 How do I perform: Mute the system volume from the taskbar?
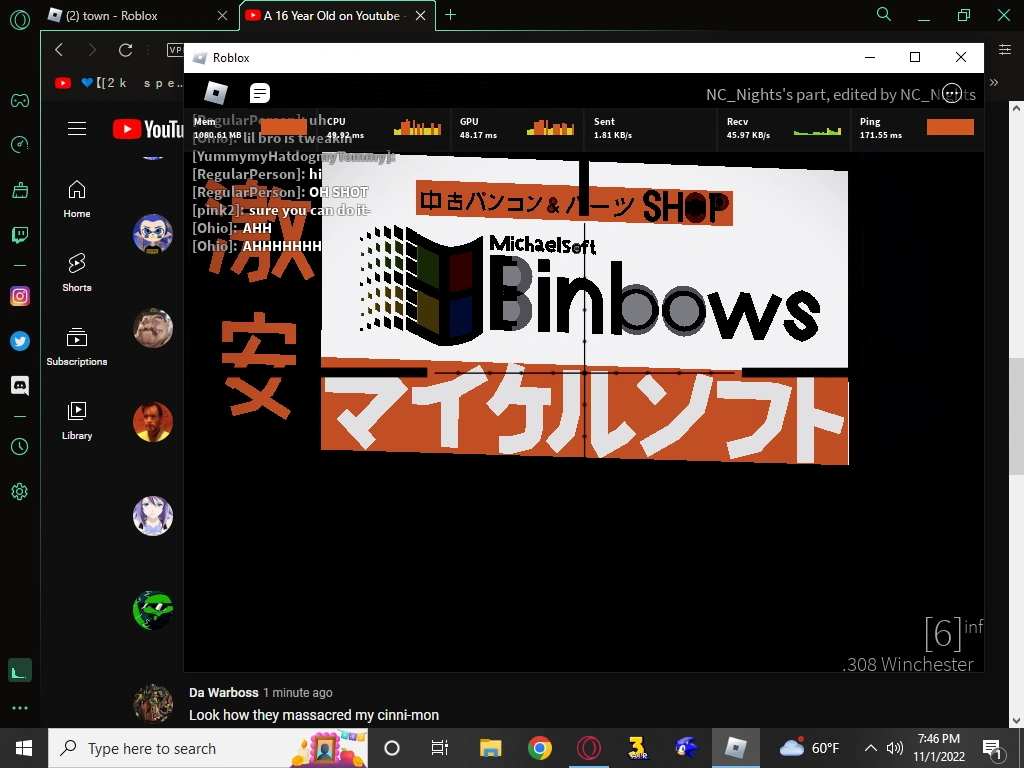click(x=893, y=747)
